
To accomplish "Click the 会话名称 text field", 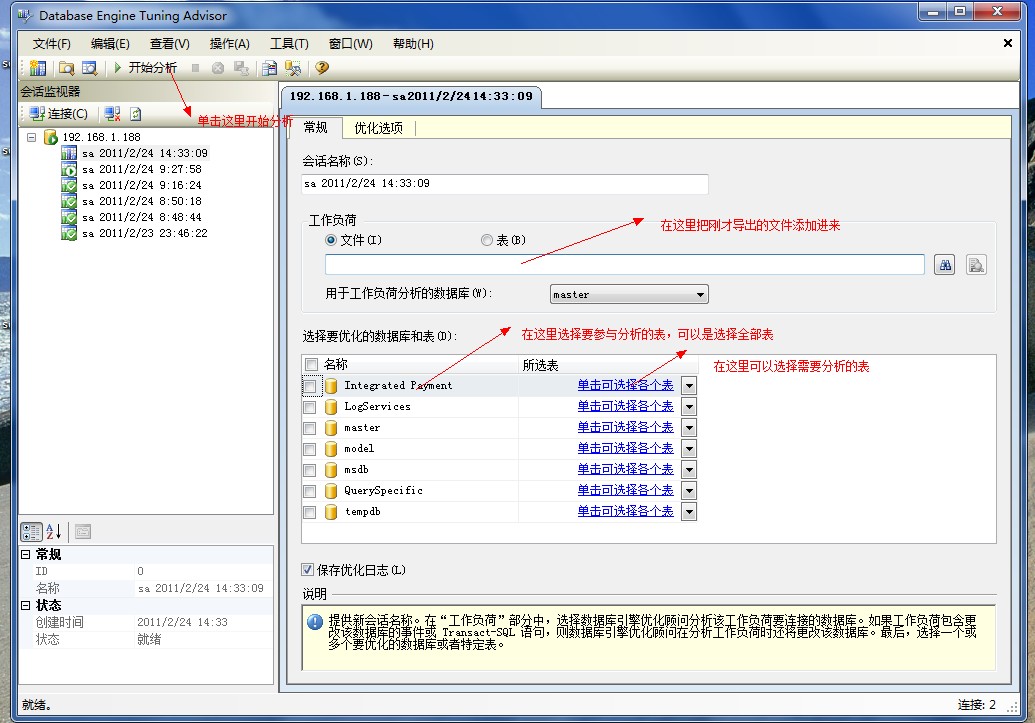I will click(x=504, y=184).
